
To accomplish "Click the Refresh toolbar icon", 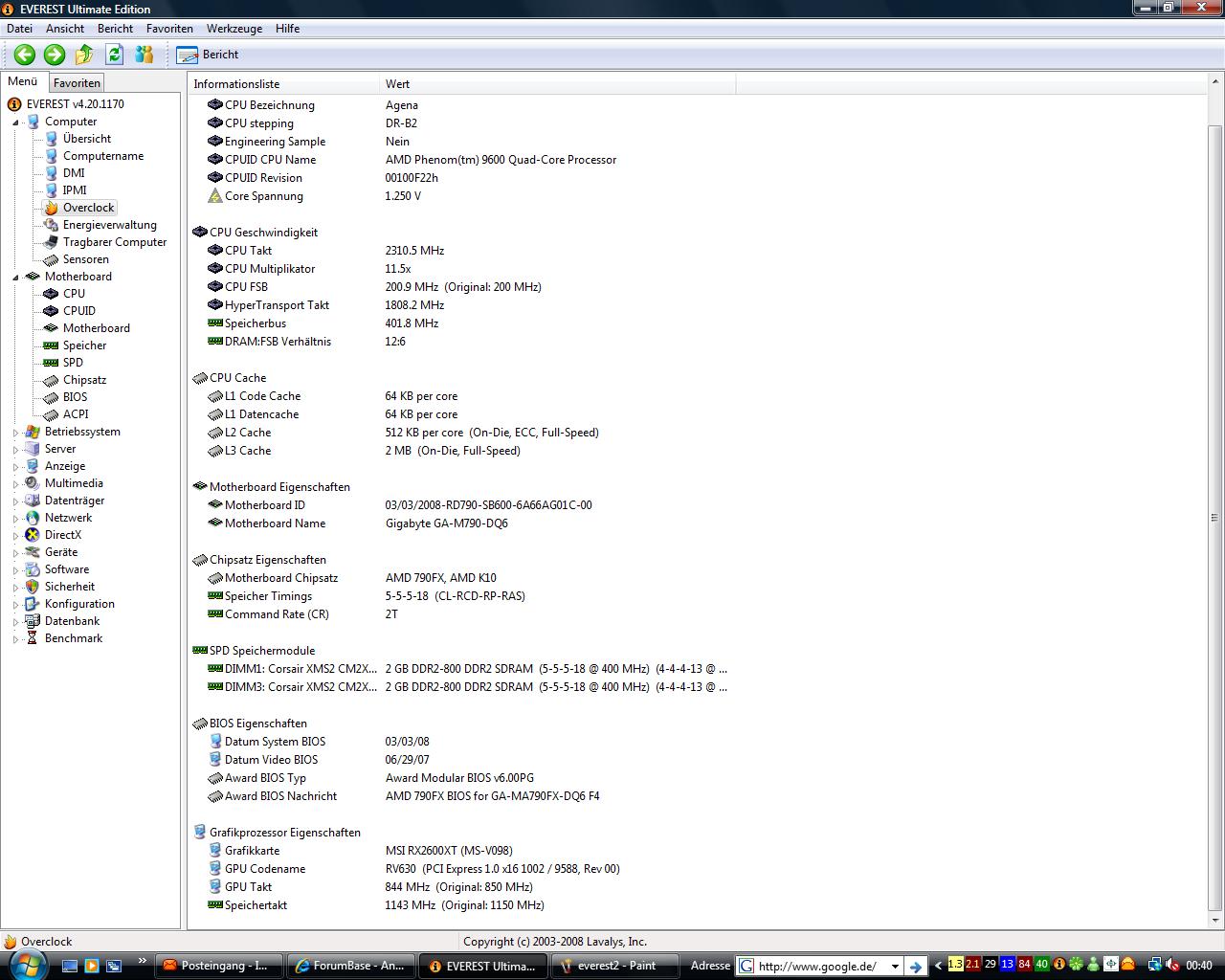I will tap(115, 55).
